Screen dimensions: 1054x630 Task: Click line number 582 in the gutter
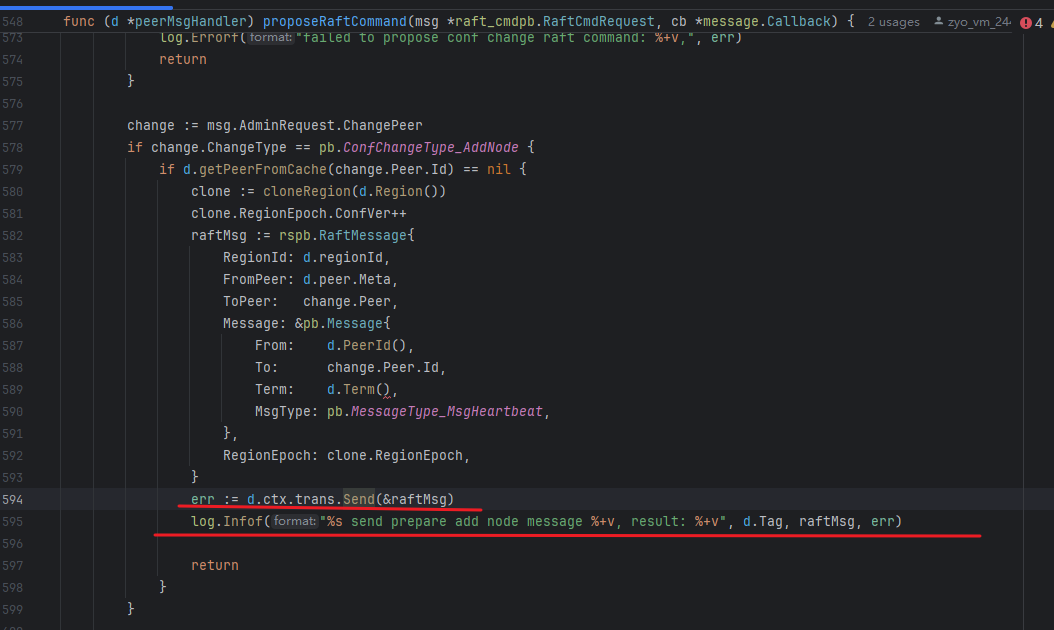12,235
